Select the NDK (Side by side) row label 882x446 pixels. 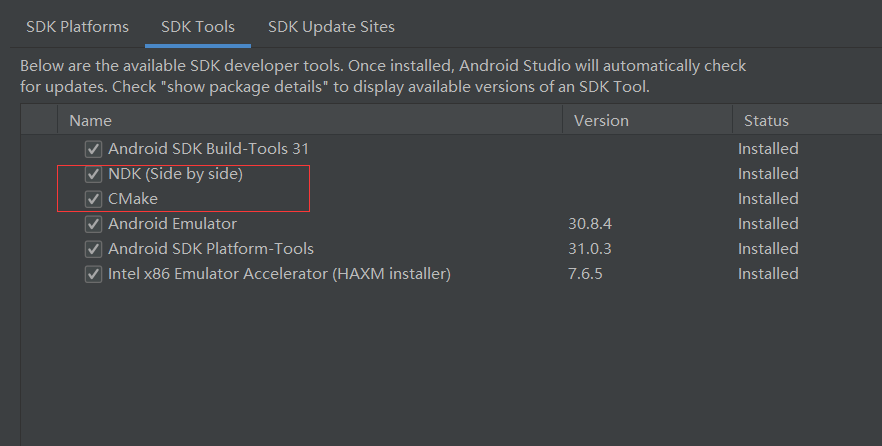tap(175, 174)
